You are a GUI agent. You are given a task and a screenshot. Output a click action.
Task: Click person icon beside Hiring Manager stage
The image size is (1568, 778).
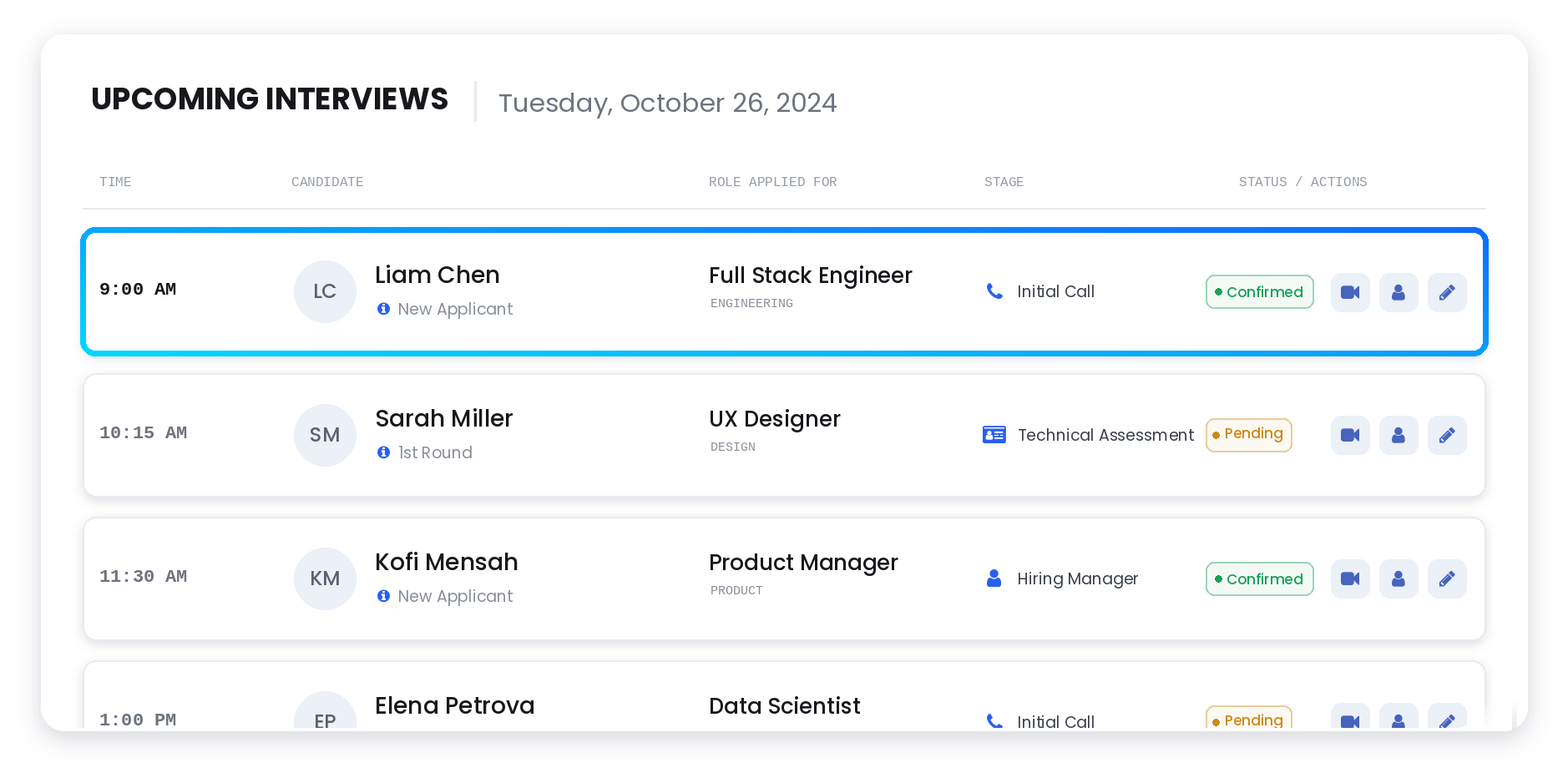point(994,578)
